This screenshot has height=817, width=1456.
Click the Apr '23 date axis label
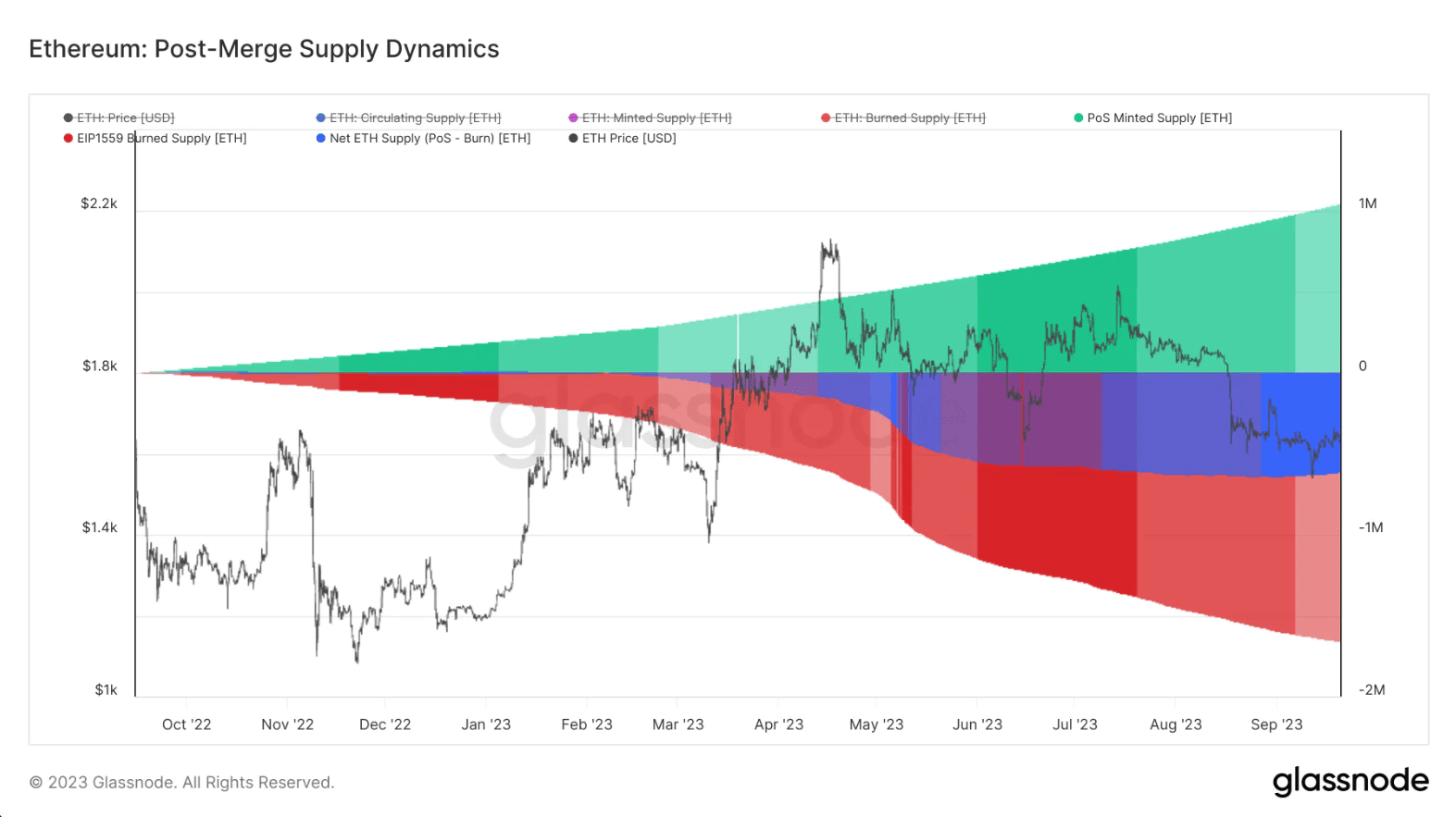778,724
